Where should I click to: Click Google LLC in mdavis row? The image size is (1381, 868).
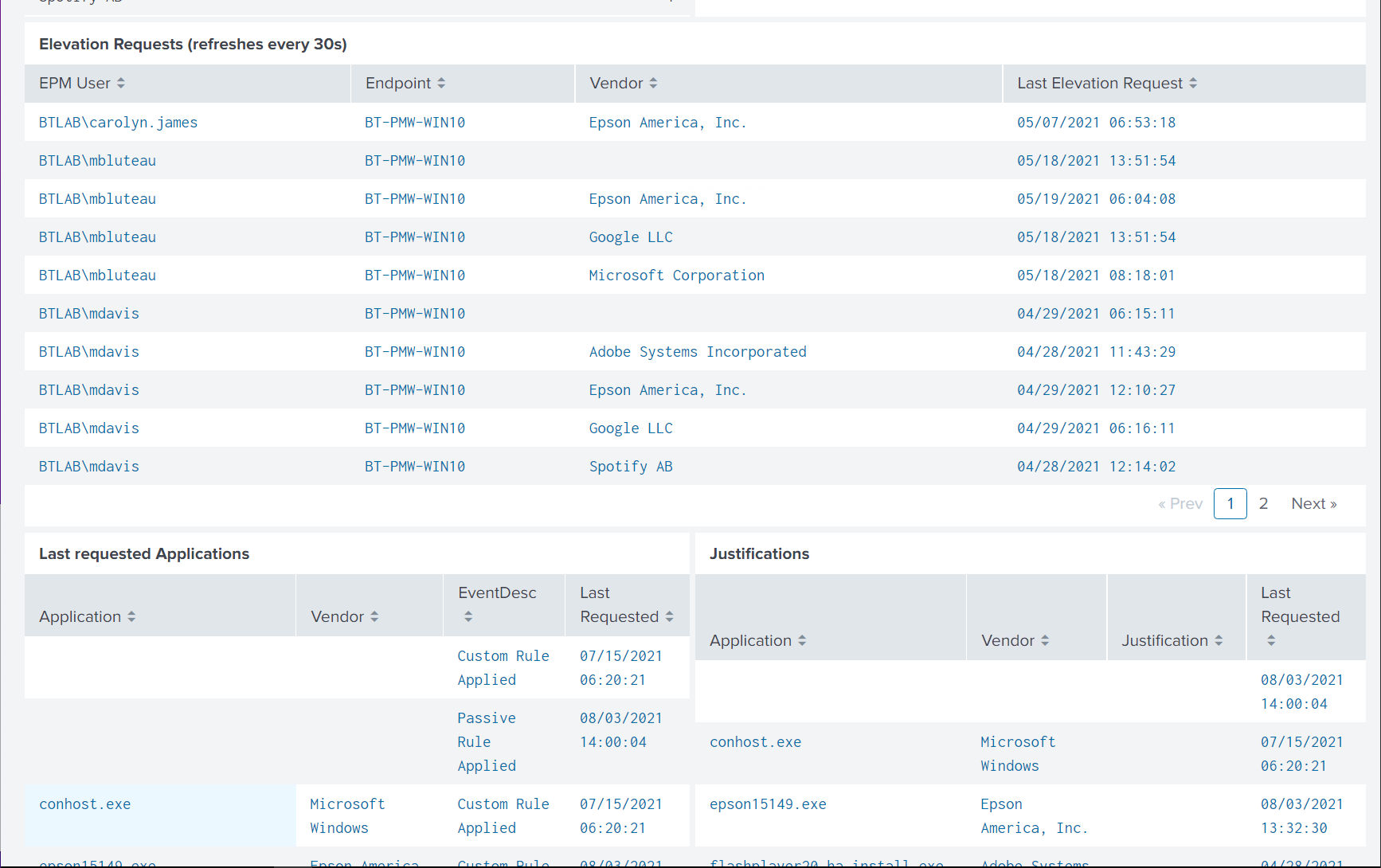[631, 428]
